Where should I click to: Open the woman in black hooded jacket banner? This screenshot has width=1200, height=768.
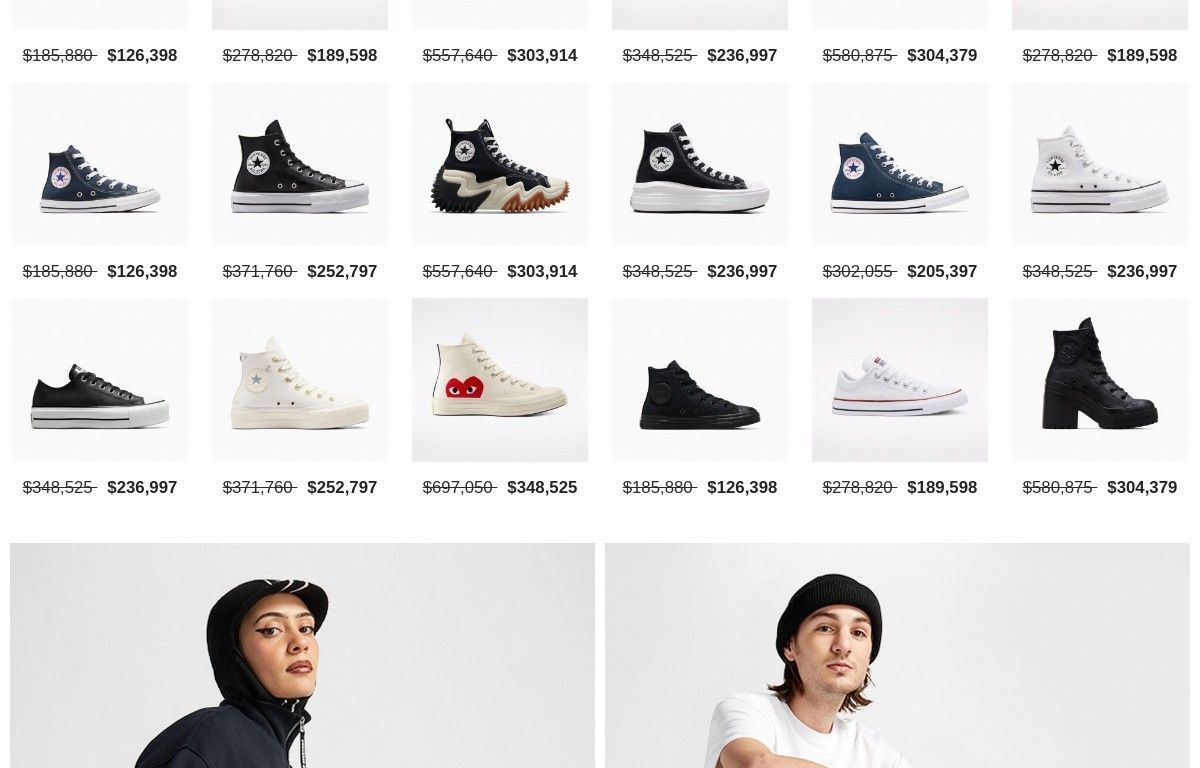302,656
